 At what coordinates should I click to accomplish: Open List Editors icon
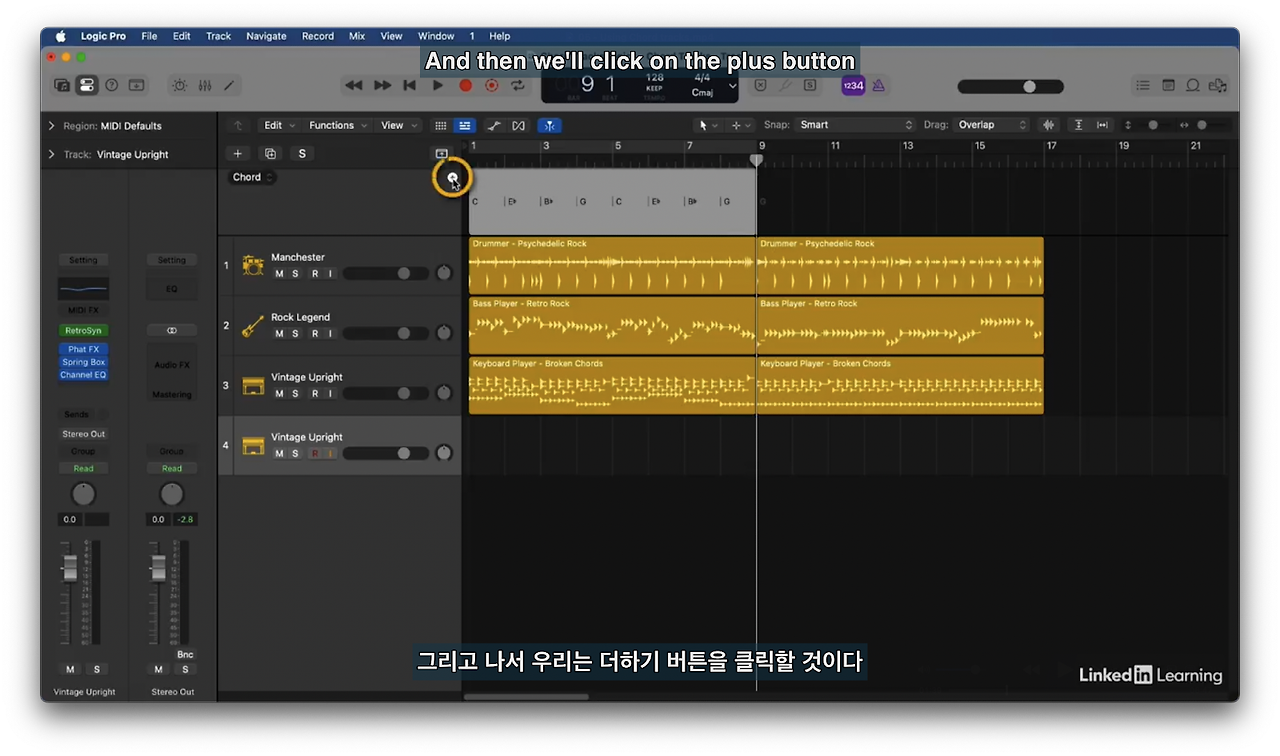1143,86
